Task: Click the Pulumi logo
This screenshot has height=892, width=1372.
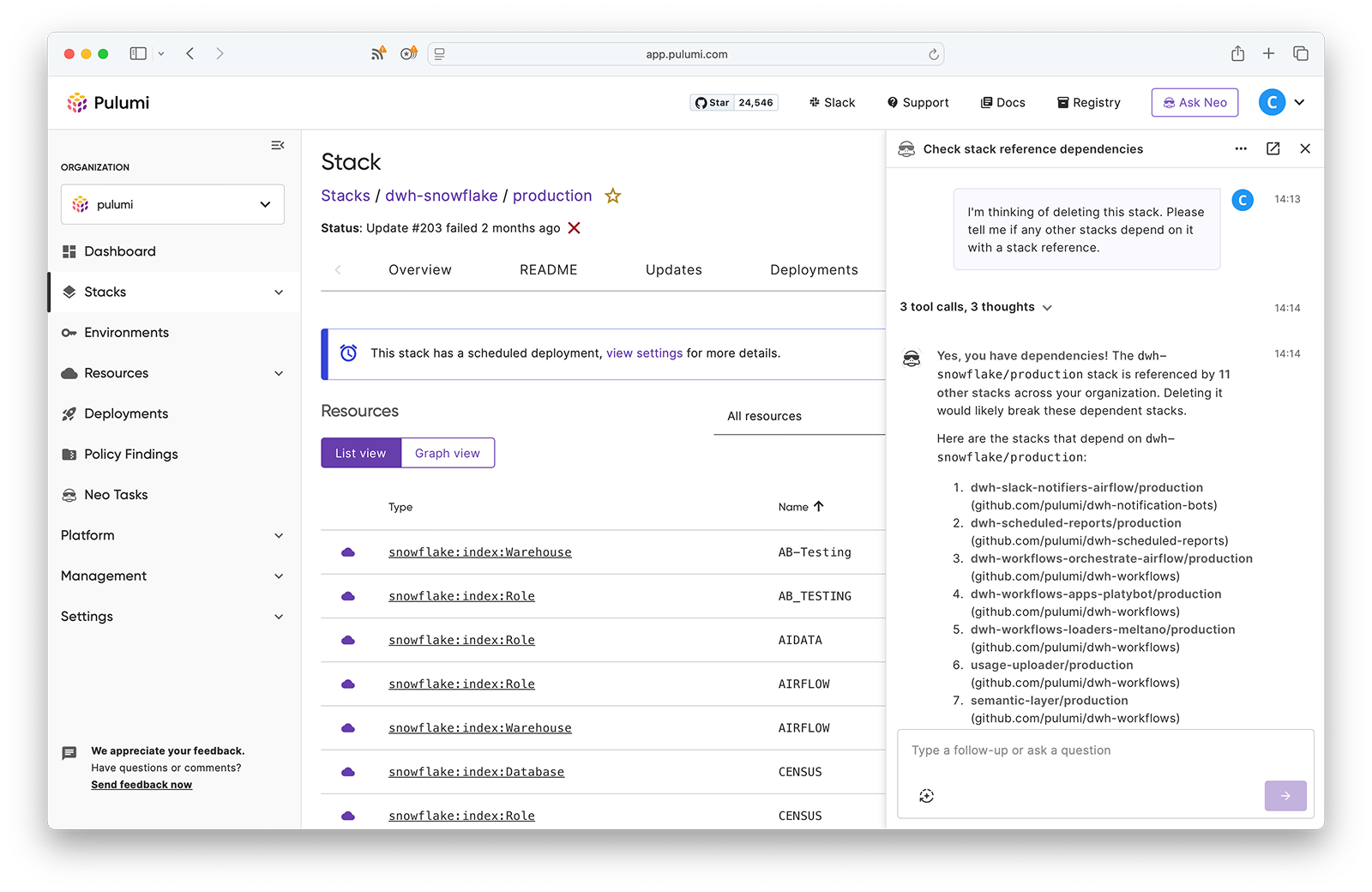Action: [109, 103]
